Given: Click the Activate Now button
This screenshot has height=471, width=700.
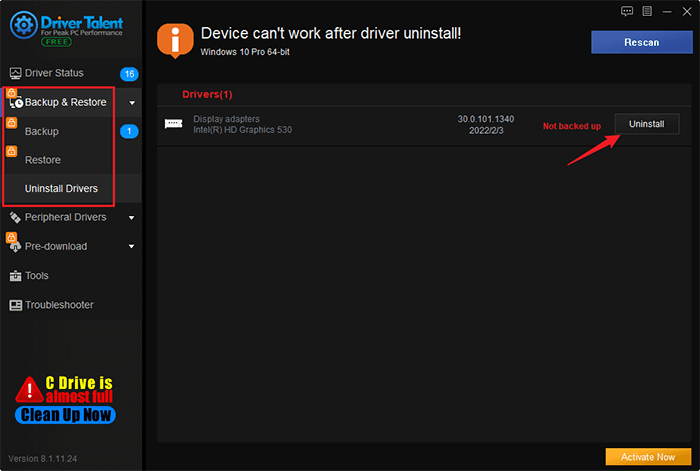Looking at the screenshot, I should pos(648,457).
